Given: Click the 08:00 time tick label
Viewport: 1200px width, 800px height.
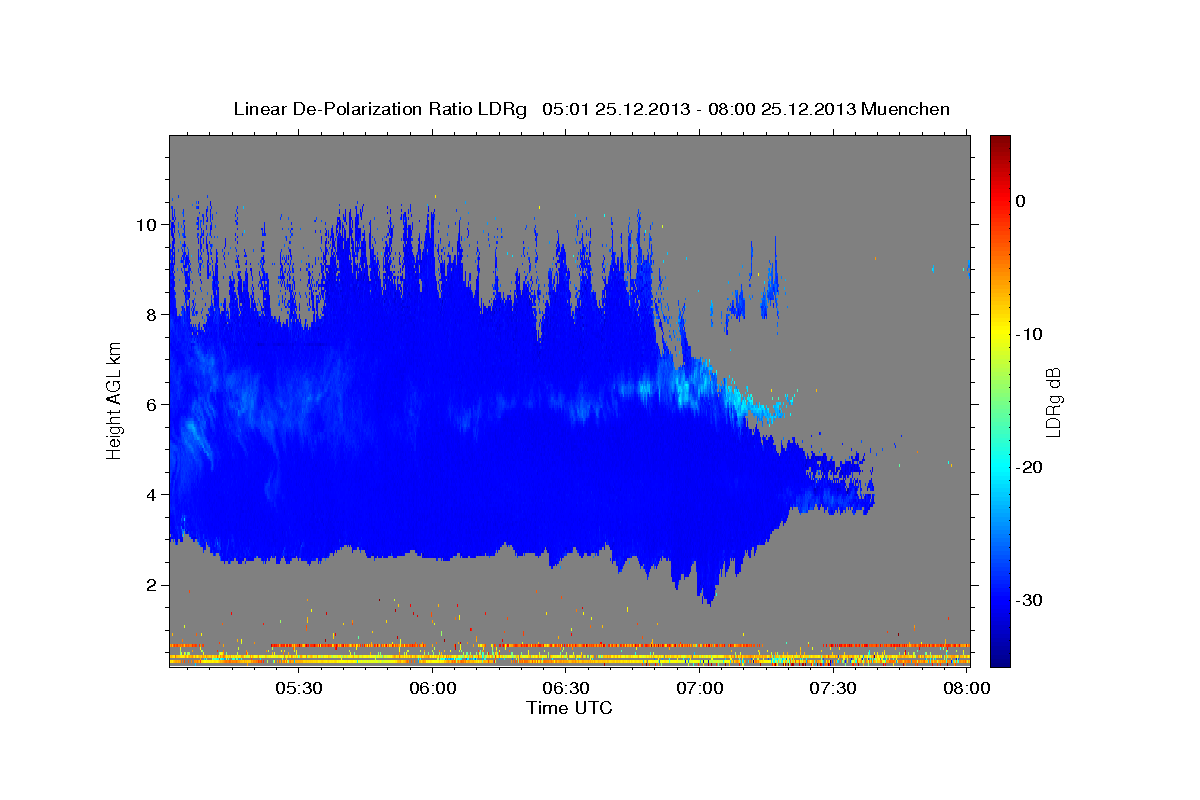Looking at the screenshot, I should 967,689.
